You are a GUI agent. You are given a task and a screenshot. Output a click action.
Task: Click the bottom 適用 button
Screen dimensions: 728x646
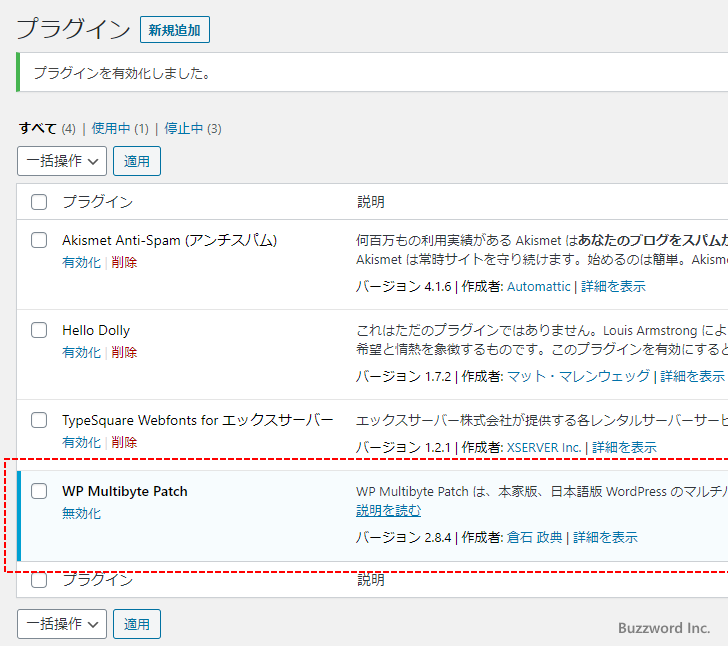click(x=137, y=624)
